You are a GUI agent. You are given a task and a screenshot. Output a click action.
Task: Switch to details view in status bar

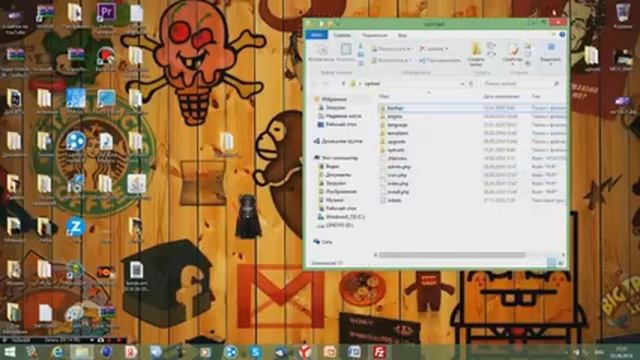coord(552,263)
